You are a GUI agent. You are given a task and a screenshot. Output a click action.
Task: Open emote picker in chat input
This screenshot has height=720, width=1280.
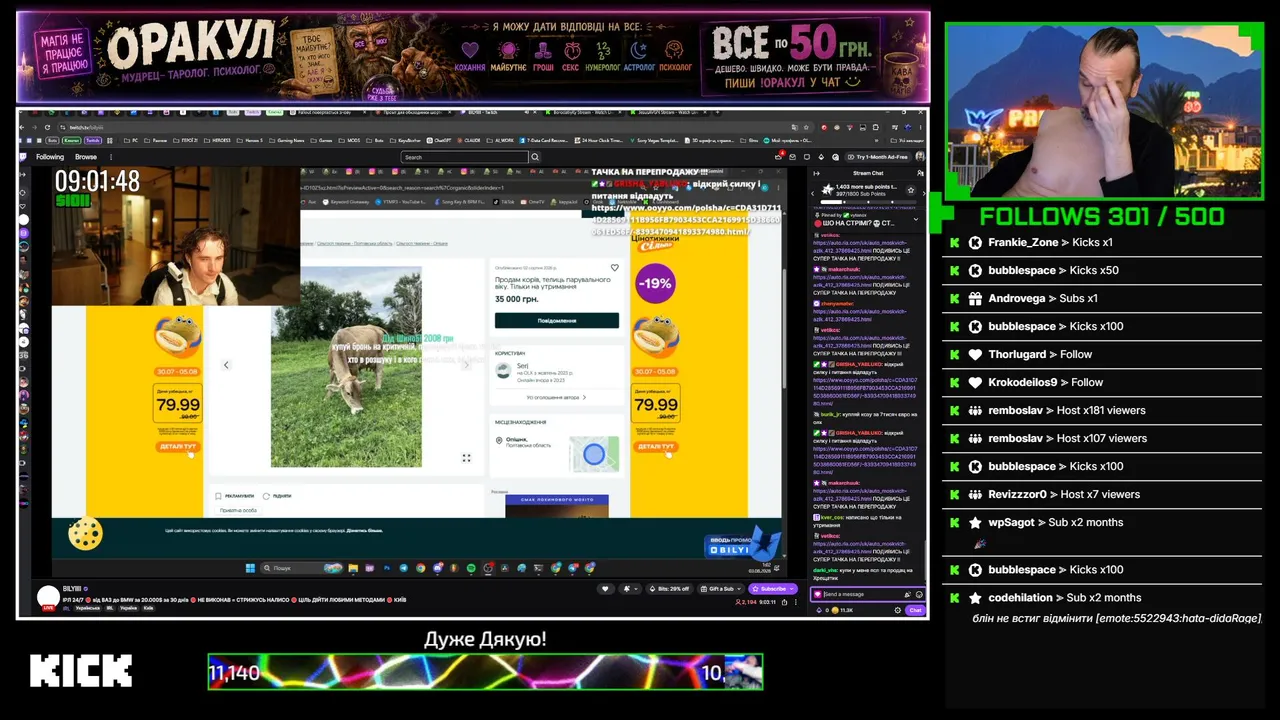click(x=919, y=594)
